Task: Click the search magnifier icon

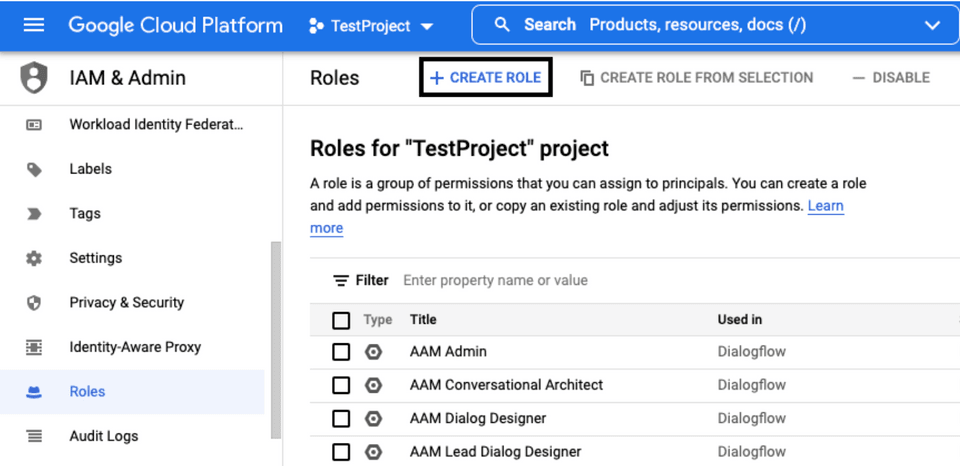Action: click(x=502, y=25)
